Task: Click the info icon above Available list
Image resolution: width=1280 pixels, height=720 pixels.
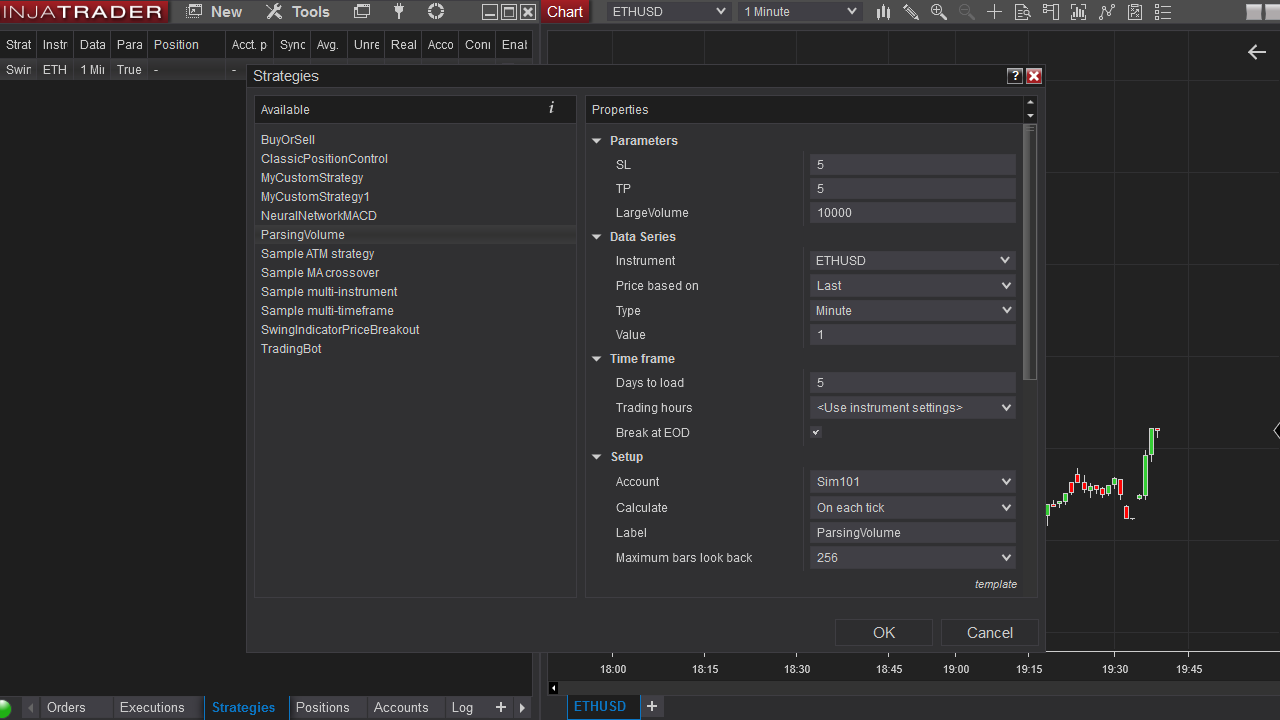Action: (551, 108)
